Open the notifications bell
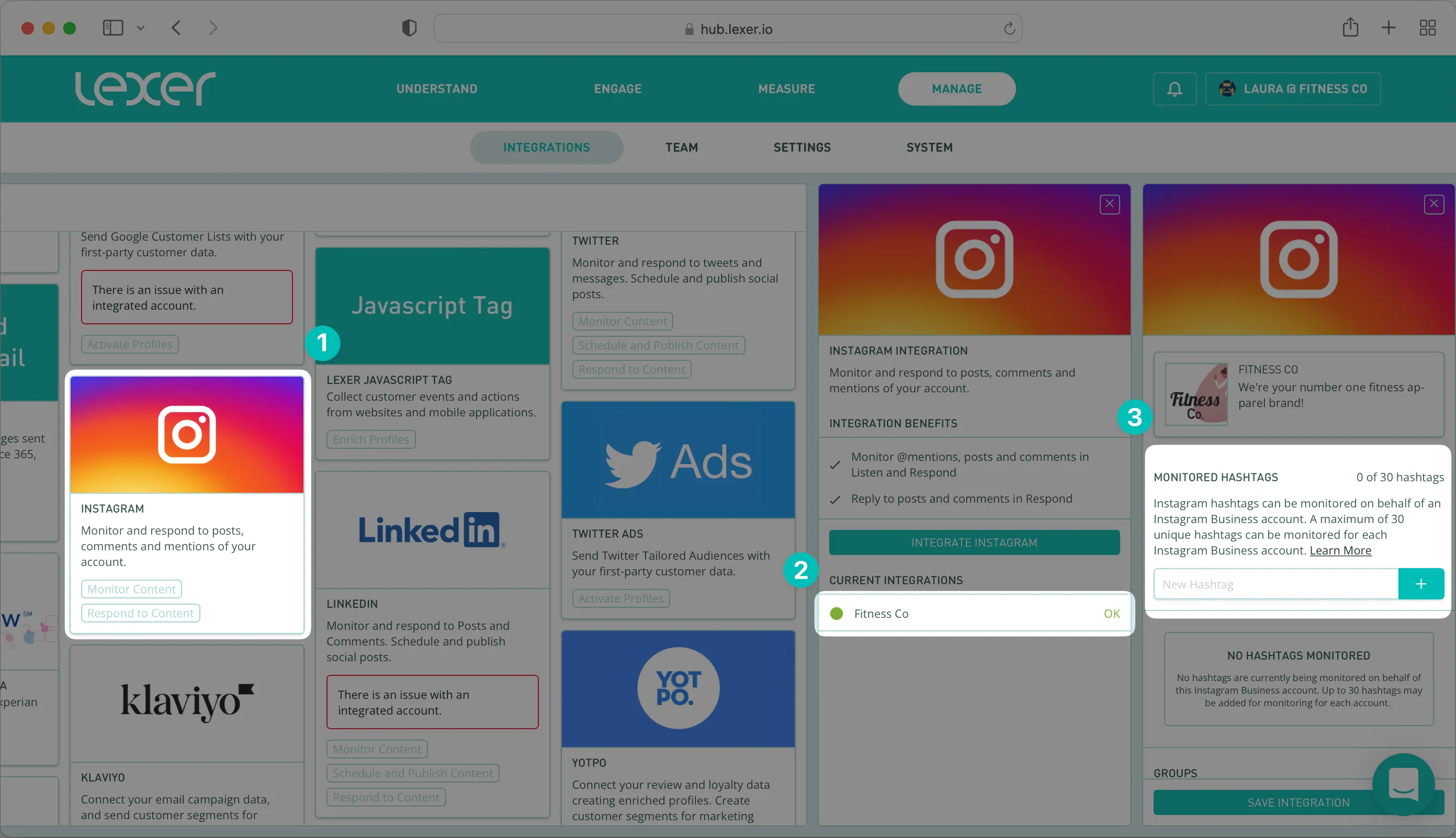Screen dimensions: 1456x838 pyautogui.click(x=1174, y=88)
